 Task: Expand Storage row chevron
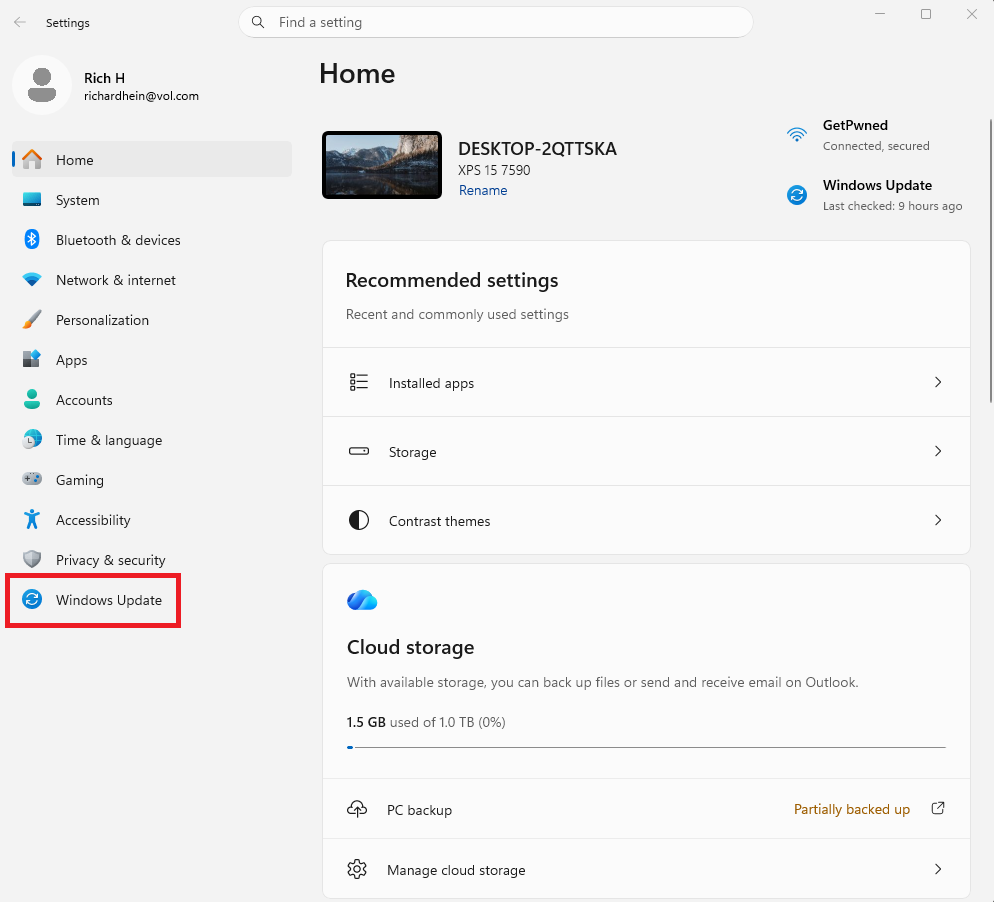pyautogui.click(x=938, y=451)
